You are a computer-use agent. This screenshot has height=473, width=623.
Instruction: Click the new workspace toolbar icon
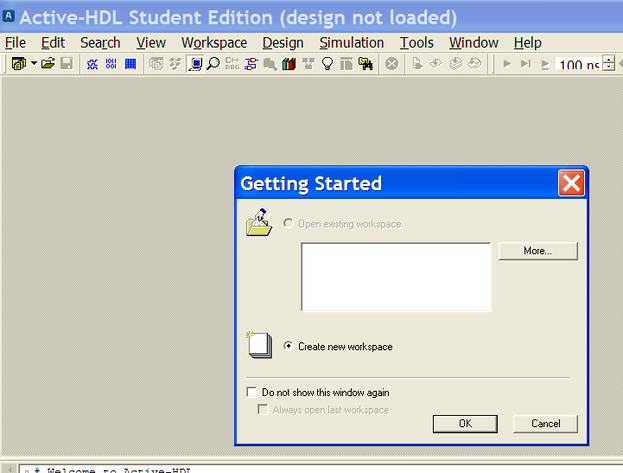click(x=18, y=64)
